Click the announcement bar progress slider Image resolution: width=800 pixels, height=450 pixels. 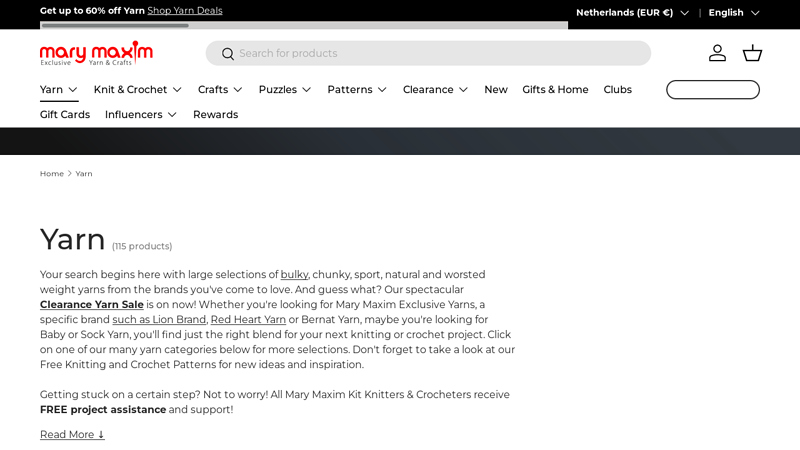[304, 25]
